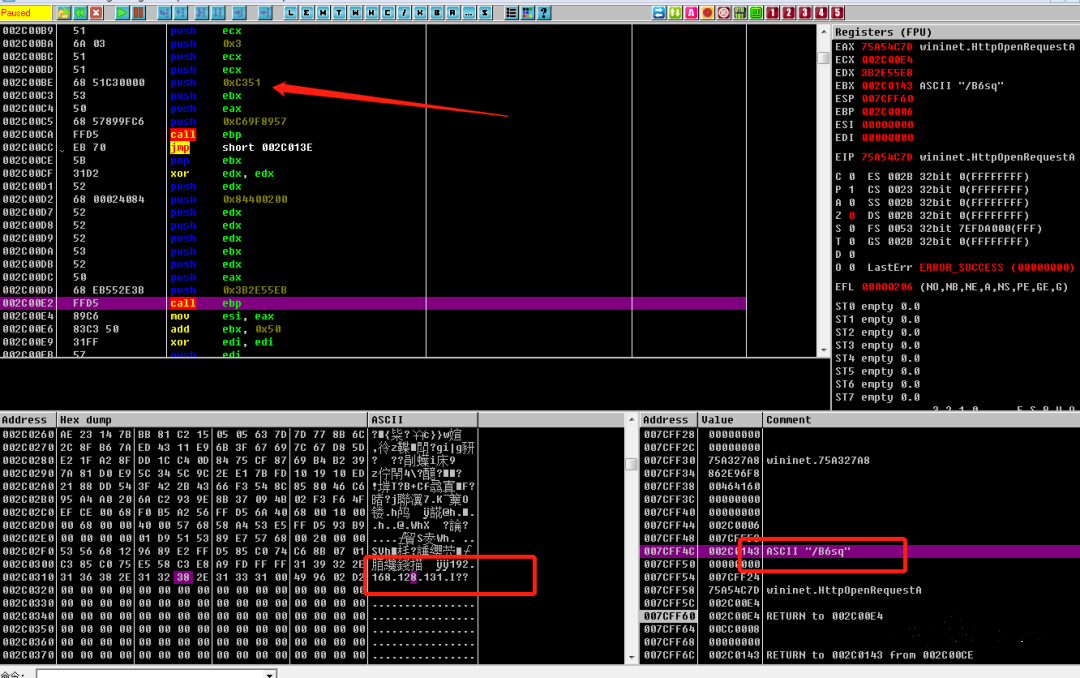Open help with question mark icon
1080x678 pixels.
click(x=543, y=13)
